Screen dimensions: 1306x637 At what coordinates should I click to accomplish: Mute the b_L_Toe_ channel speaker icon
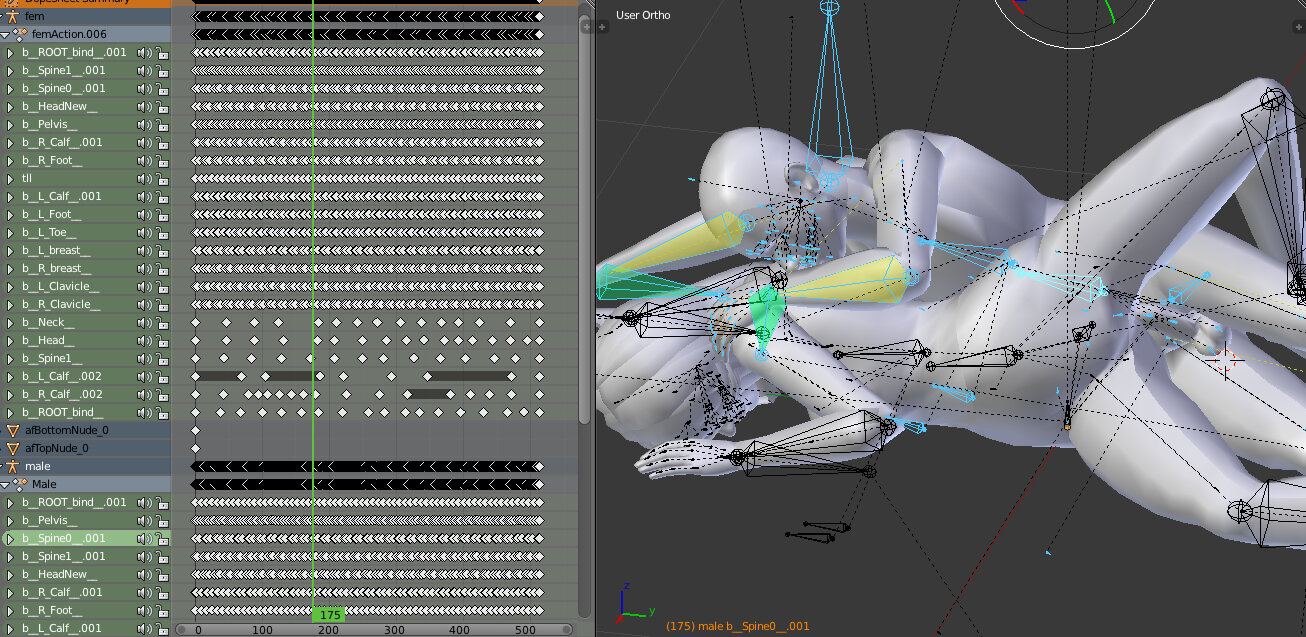(144, 232)
